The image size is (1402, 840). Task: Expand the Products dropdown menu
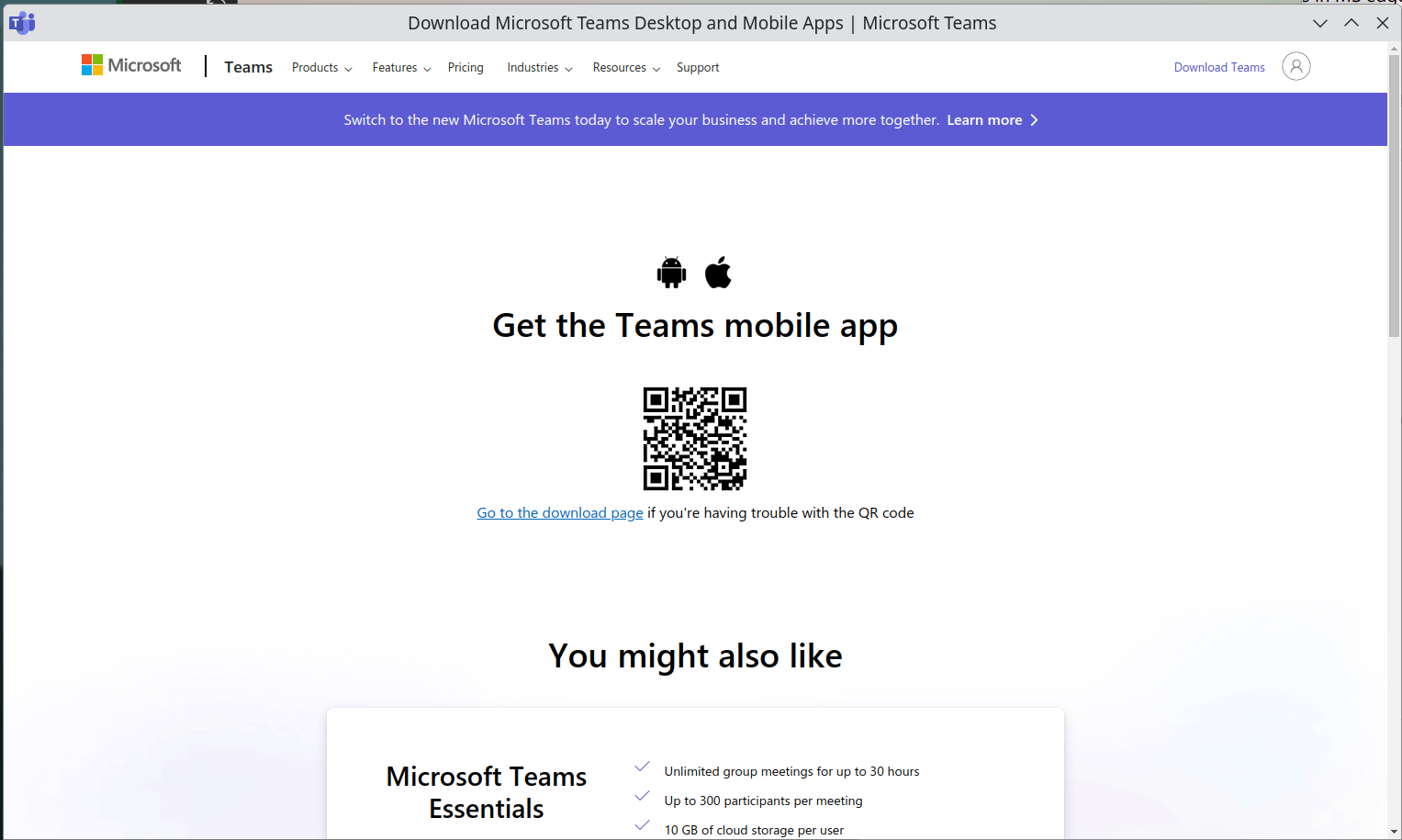[322, 68]
